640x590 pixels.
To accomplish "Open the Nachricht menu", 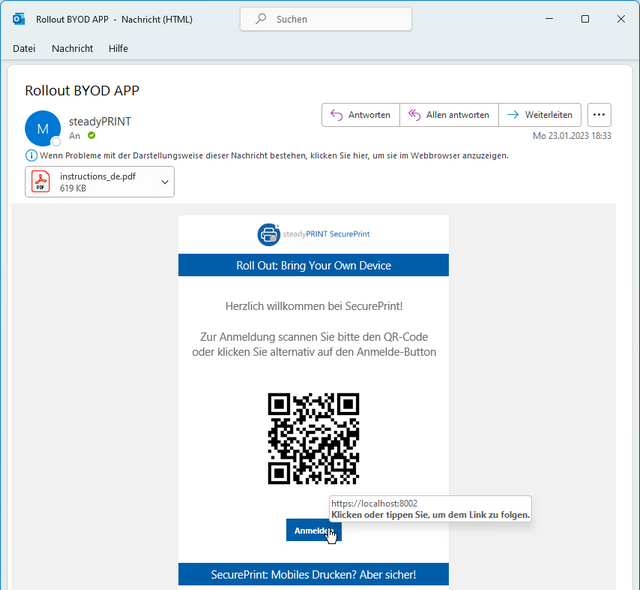I will point(72,49).
